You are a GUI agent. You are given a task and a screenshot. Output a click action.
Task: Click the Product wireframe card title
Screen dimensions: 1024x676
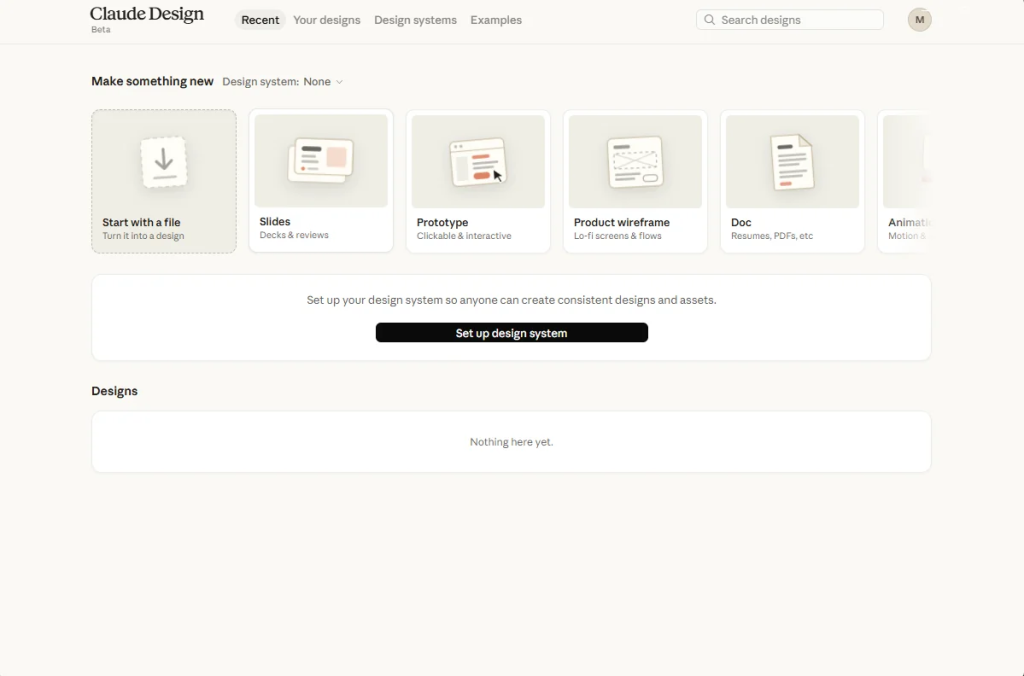pos(622,222)
